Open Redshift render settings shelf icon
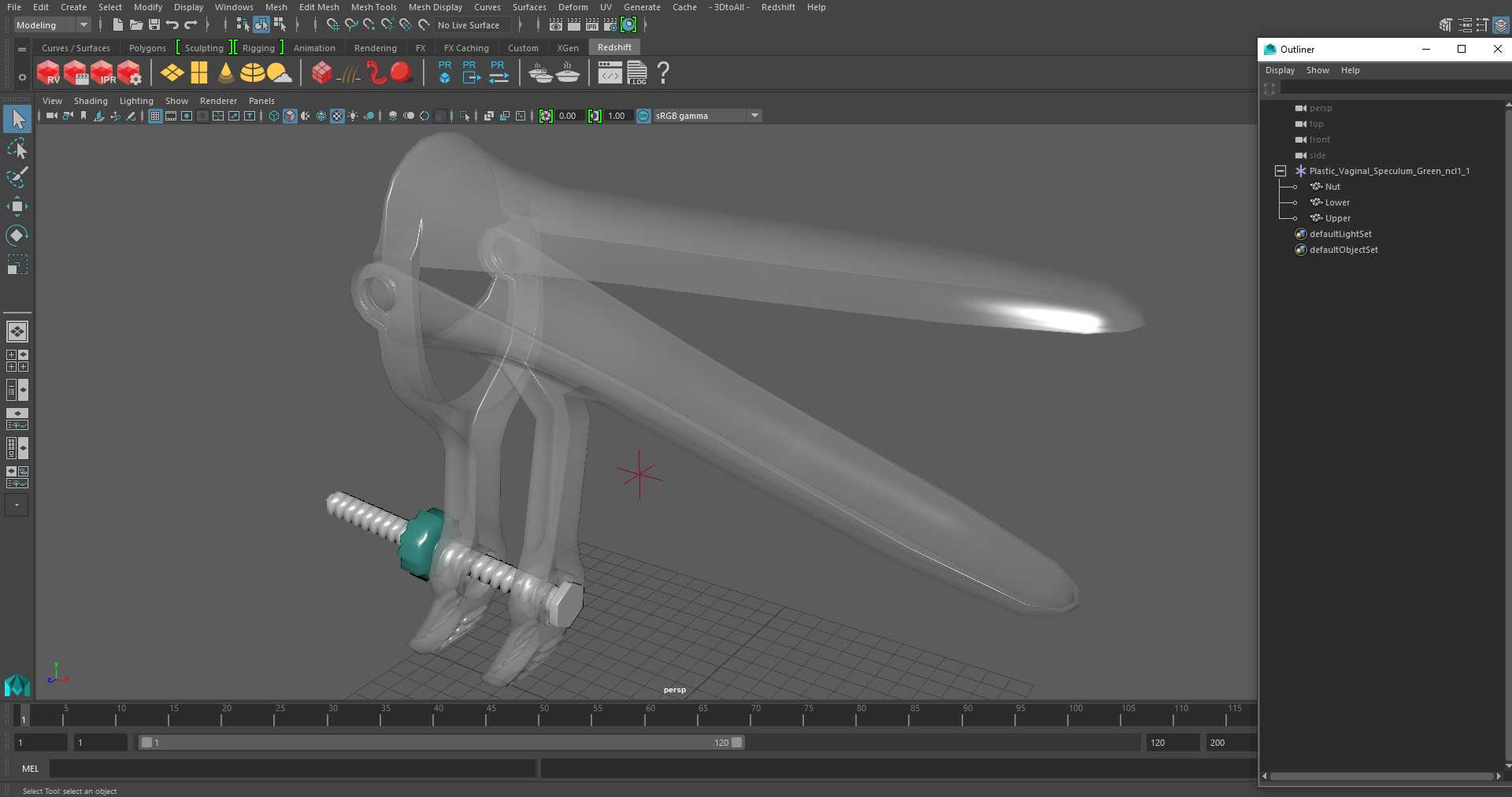The height and width of the screenshot is (797, 1512). tap(129, 73)
